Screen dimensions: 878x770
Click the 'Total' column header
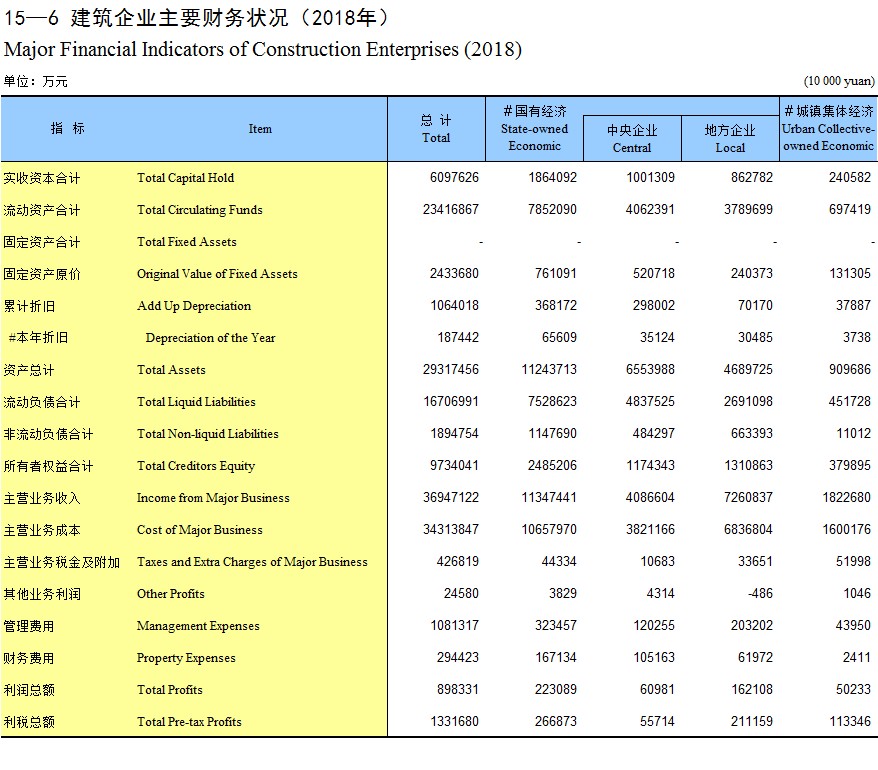(x=436, y=129)
